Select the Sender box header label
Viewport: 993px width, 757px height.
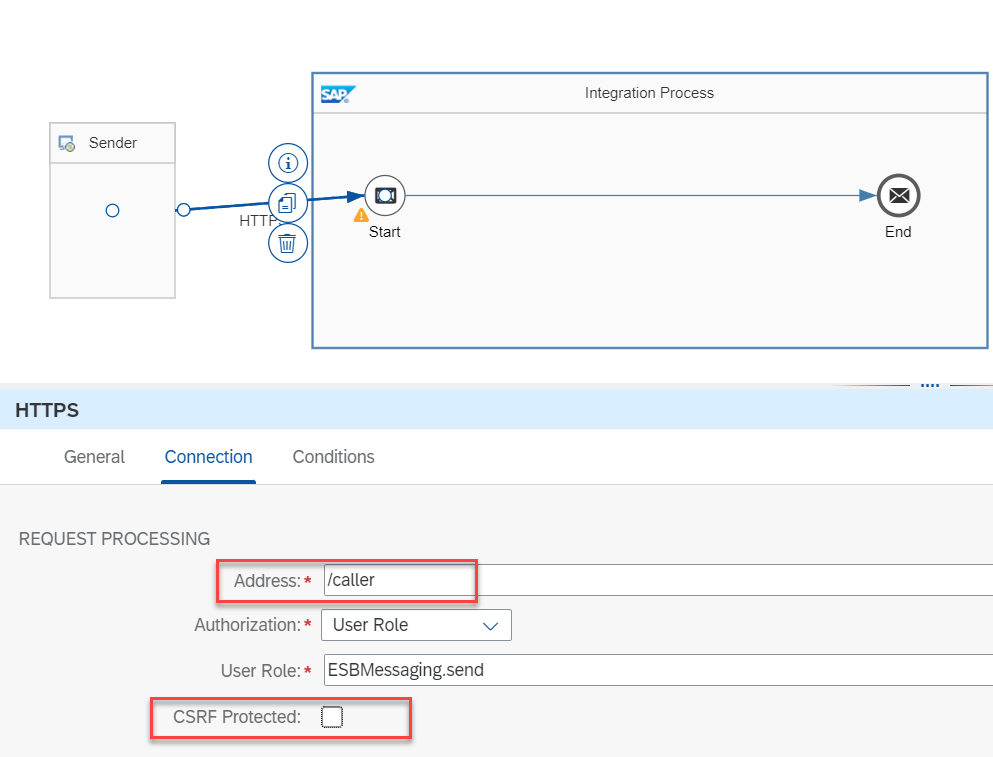point(113,143)
